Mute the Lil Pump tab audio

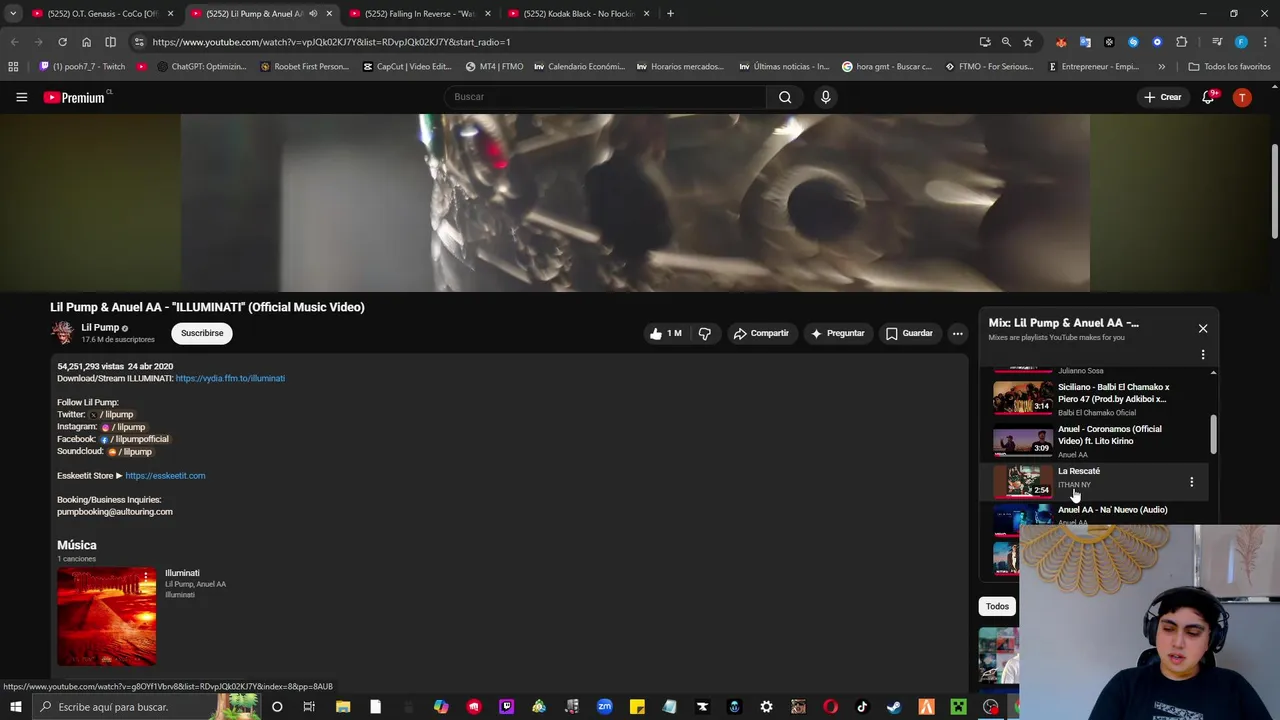pyautogui.click(x=313, y=14)
